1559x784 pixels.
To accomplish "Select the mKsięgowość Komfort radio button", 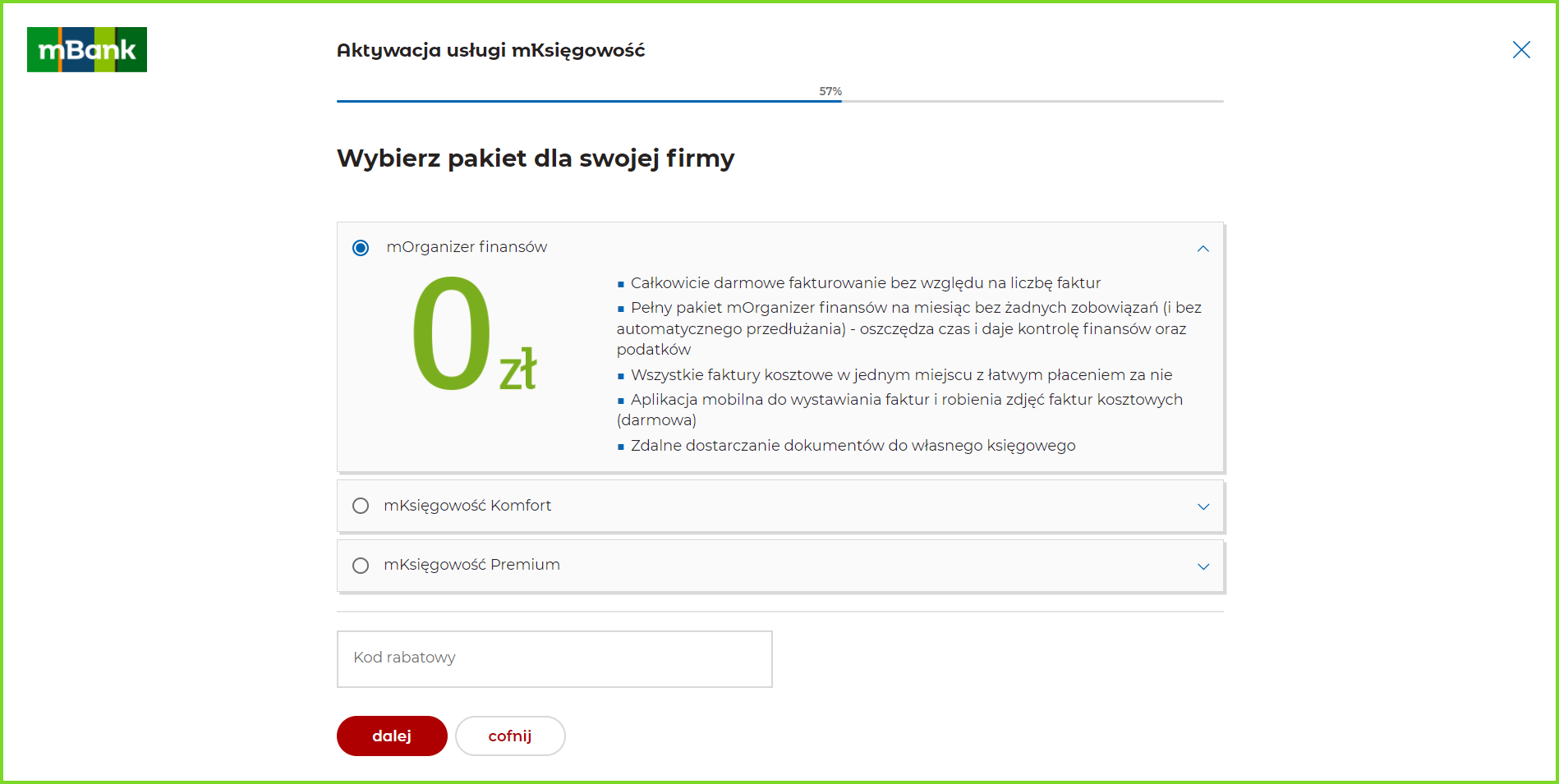I will point(361,506).
